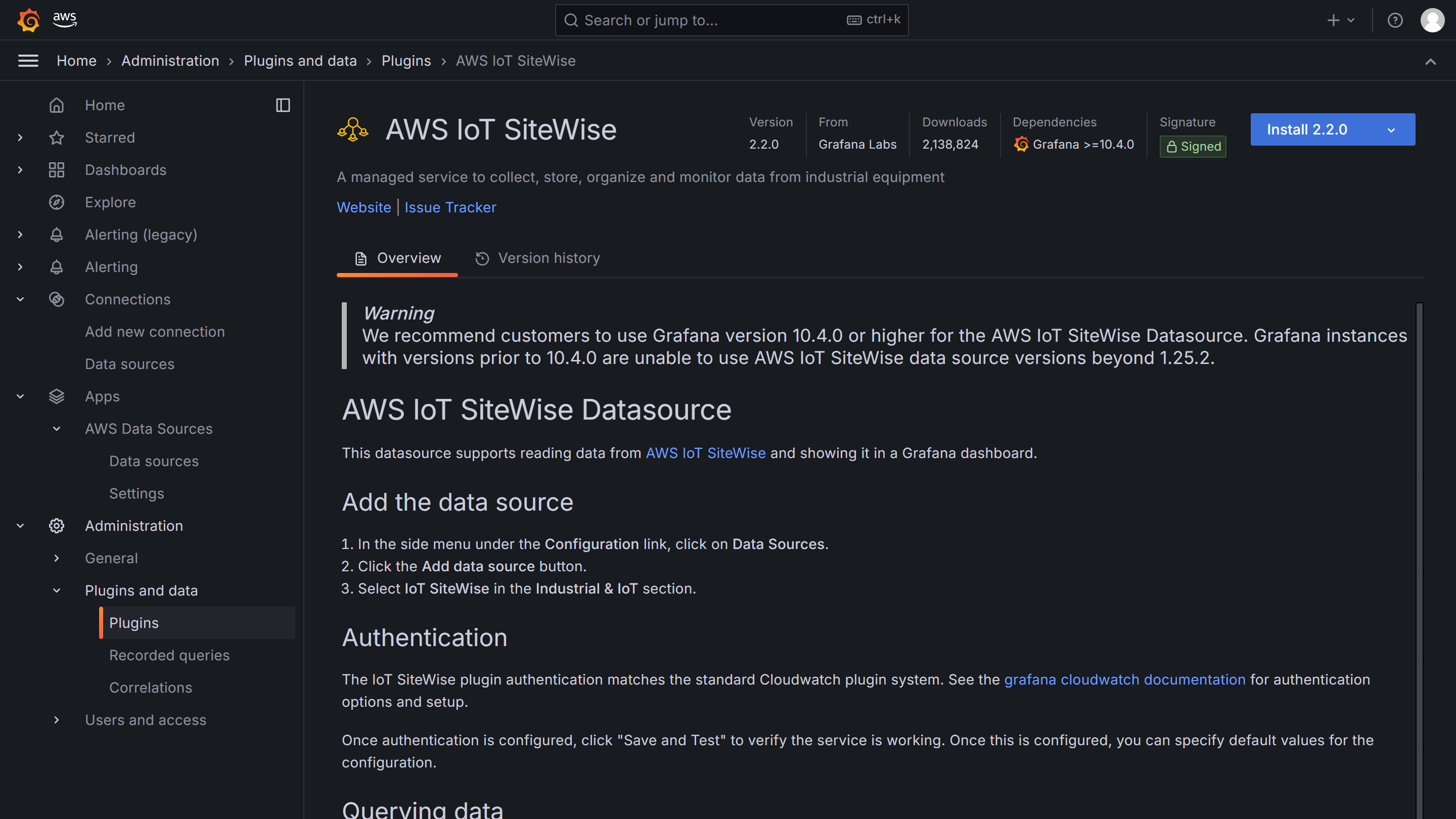Screen dimensions: 1456x819
Task: Click the Search or jump to field
Action: 732,20
